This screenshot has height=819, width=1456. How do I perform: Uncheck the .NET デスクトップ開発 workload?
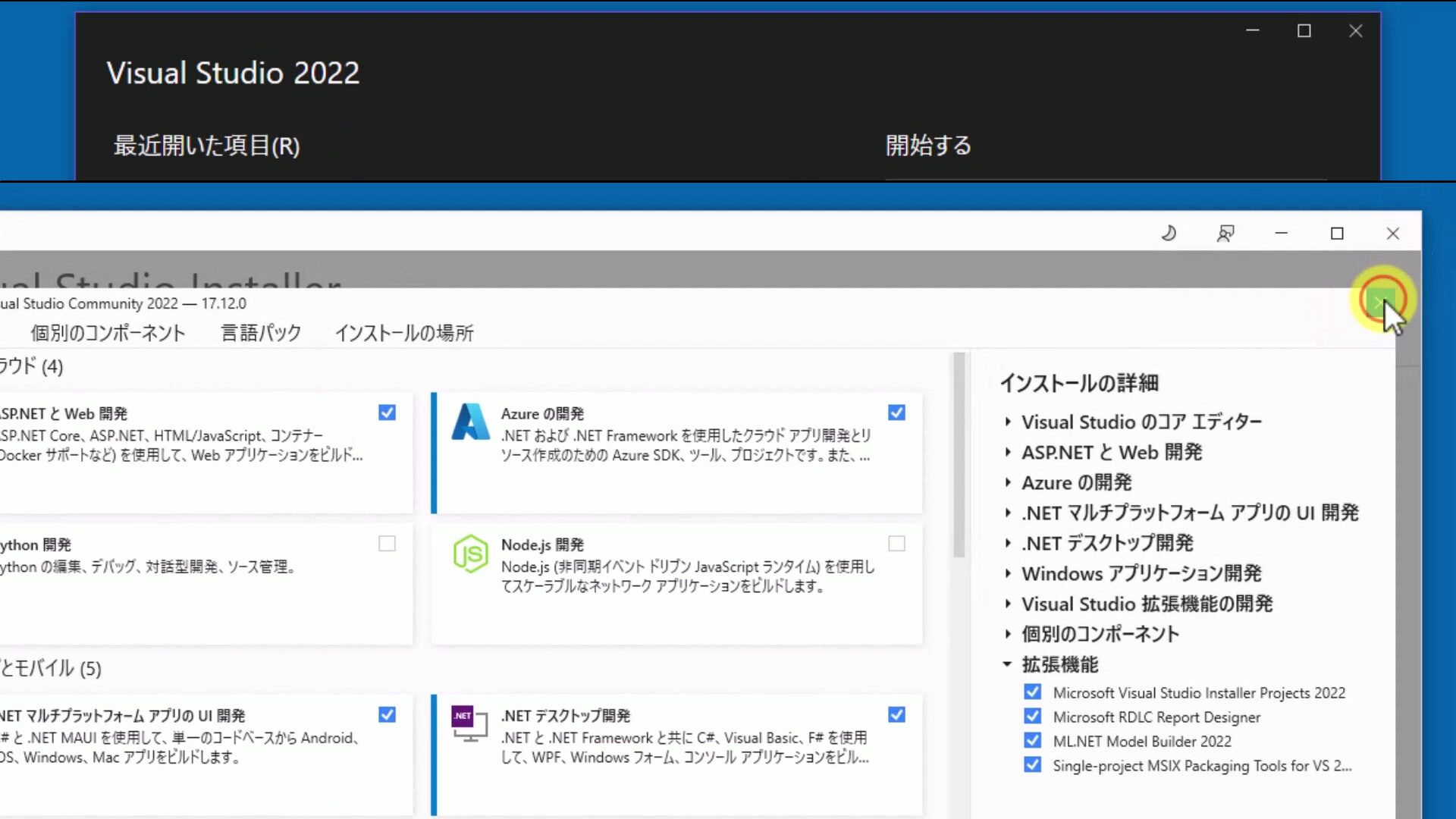[x=896, y=714]
